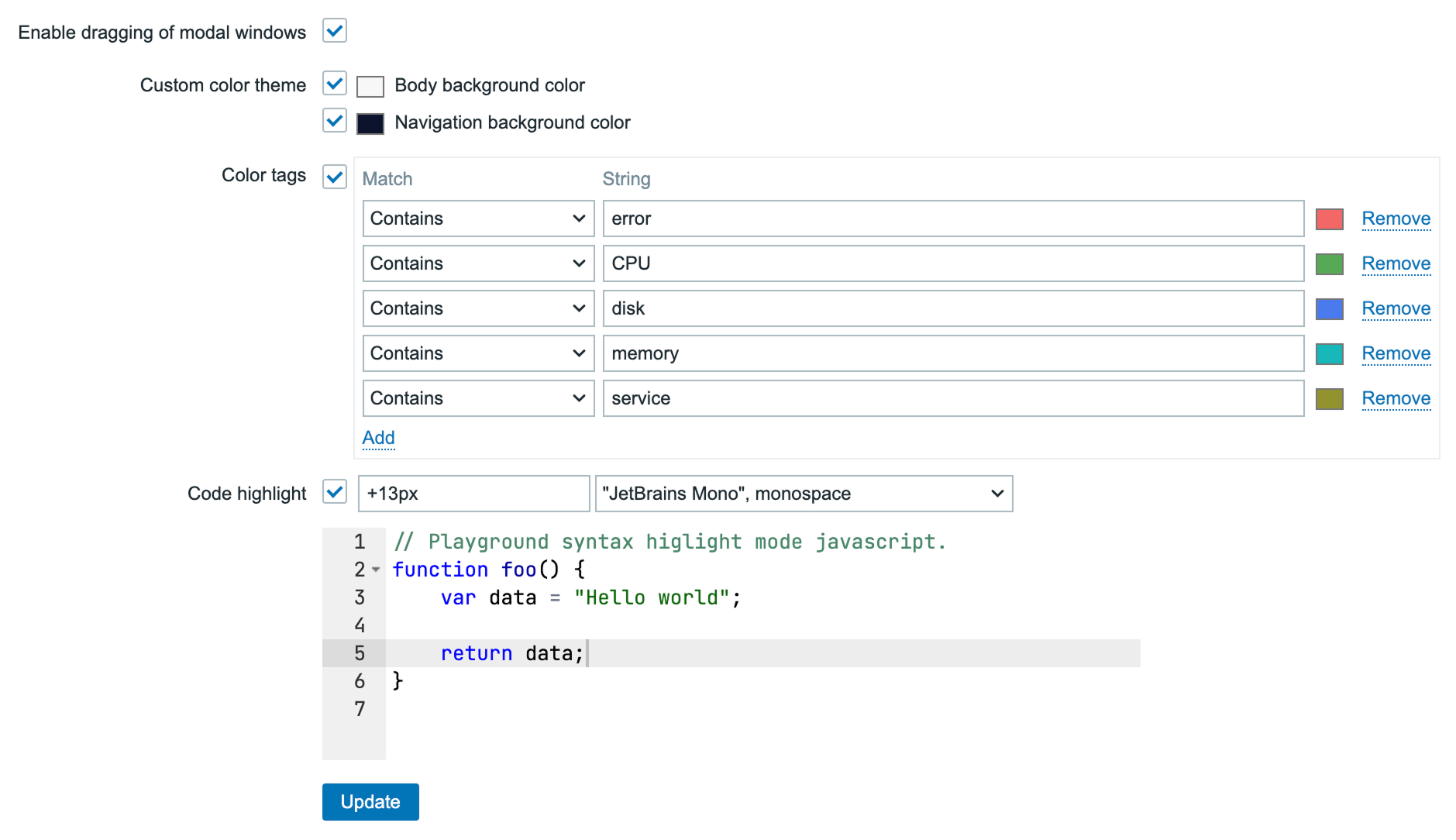Open the Navigation background color swatch
The width and height of the screenshot is (1456, 840).
(x=370, y=123)
